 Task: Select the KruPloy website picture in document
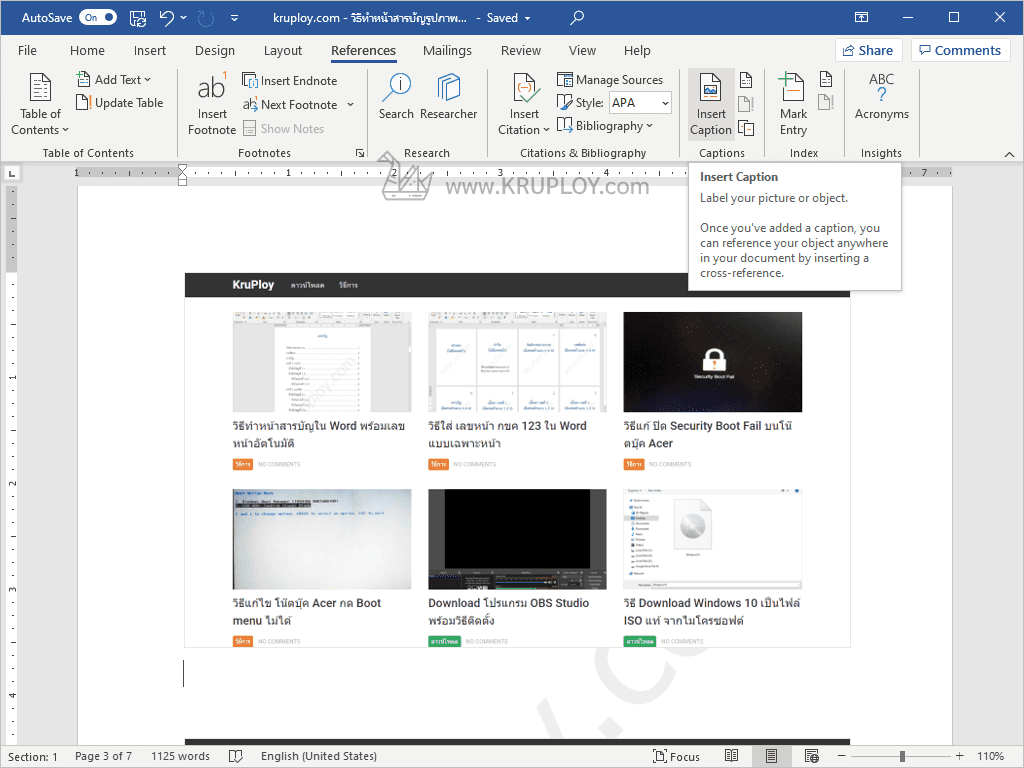[x=517, y=460]
